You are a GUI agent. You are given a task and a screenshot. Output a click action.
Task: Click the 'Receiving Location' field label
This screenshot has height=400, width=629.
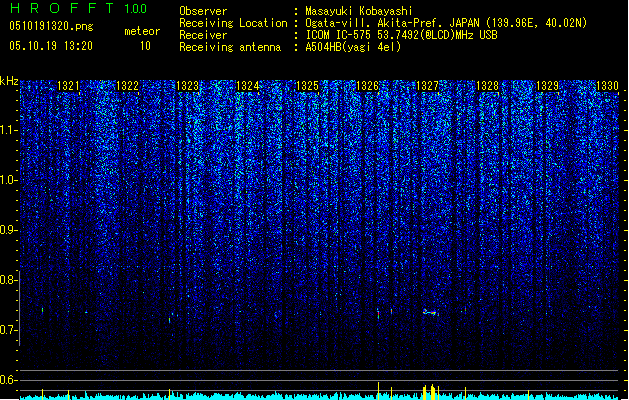(233, 23)
